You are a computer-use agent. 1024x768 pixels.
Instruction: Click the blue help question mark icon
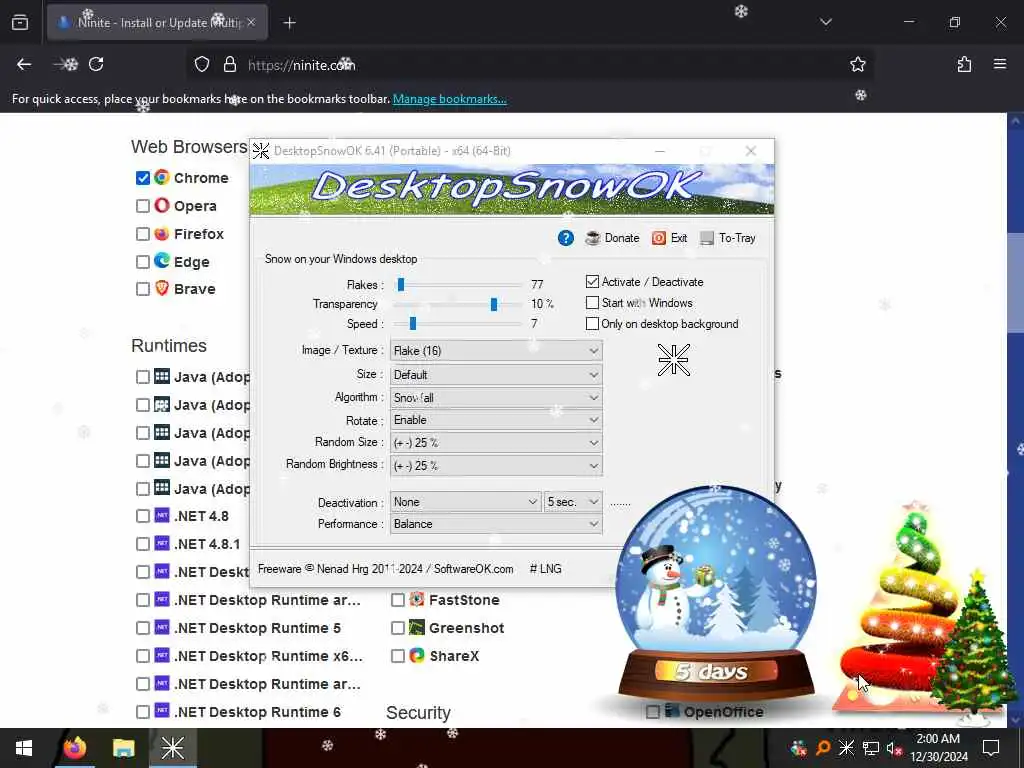pyautogui.click(x=566, y=238)
